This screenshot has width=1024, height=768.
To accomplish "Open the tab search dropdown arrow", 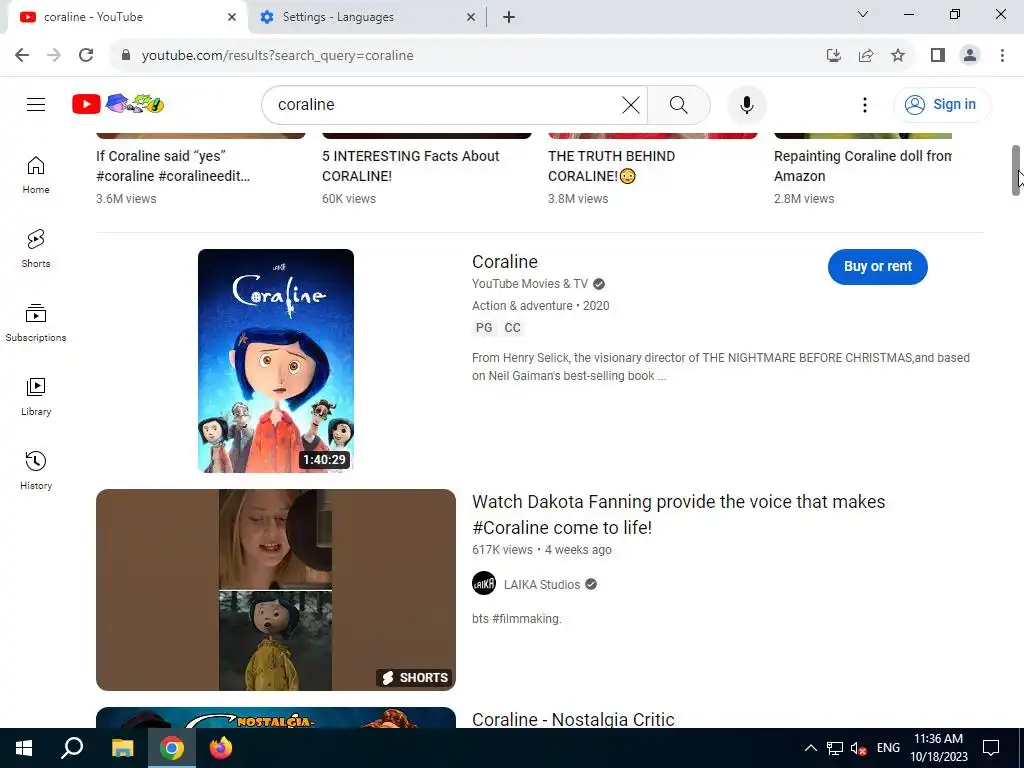I will (x=863, y=14).
